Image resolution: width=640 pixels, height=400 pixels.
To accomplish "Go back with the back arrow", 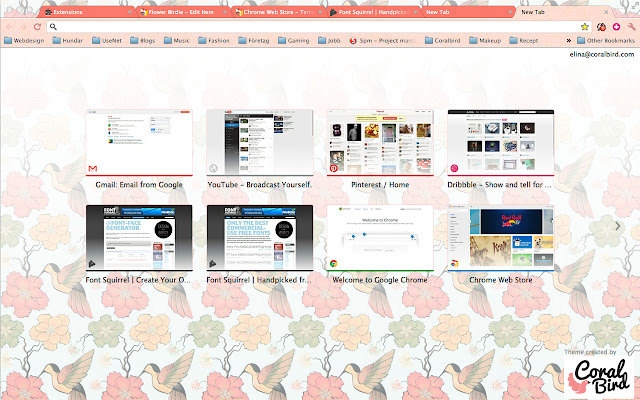I will coord(9,27).
